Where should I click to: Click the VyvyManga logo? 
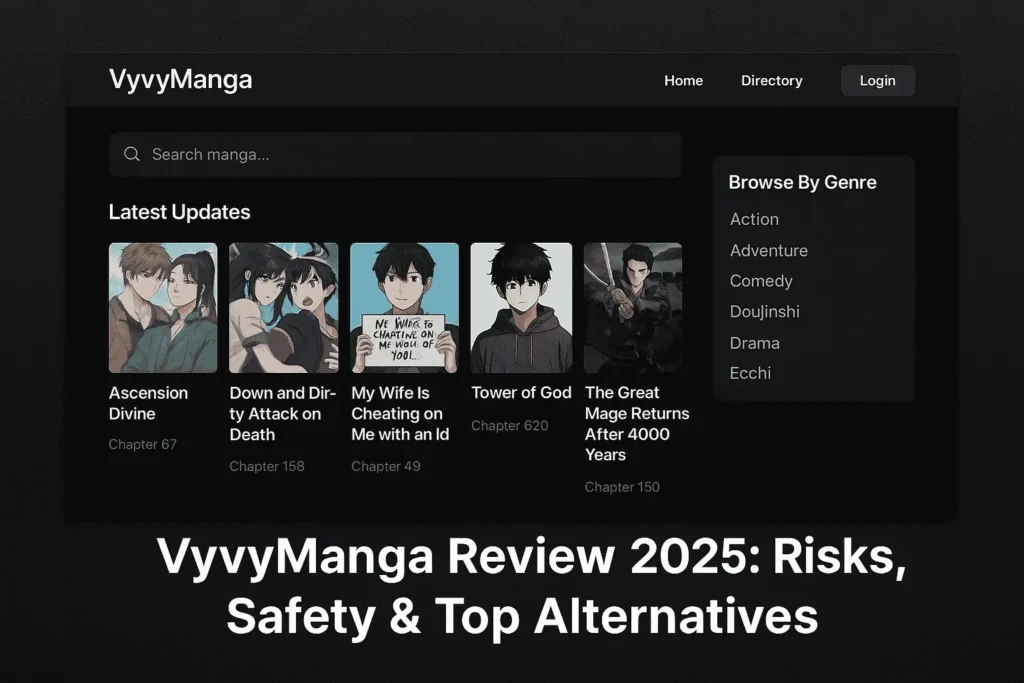(x=180, y=80)
